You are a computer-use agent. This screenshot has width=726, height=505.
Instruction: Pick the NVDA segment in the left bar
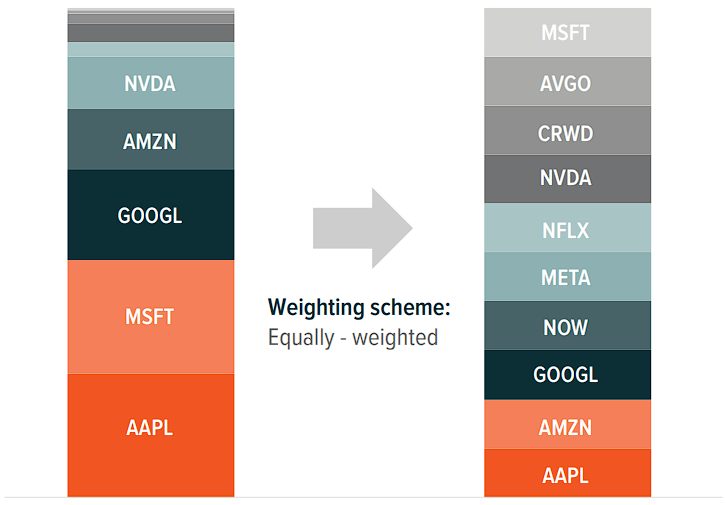[x=150, y=83]
